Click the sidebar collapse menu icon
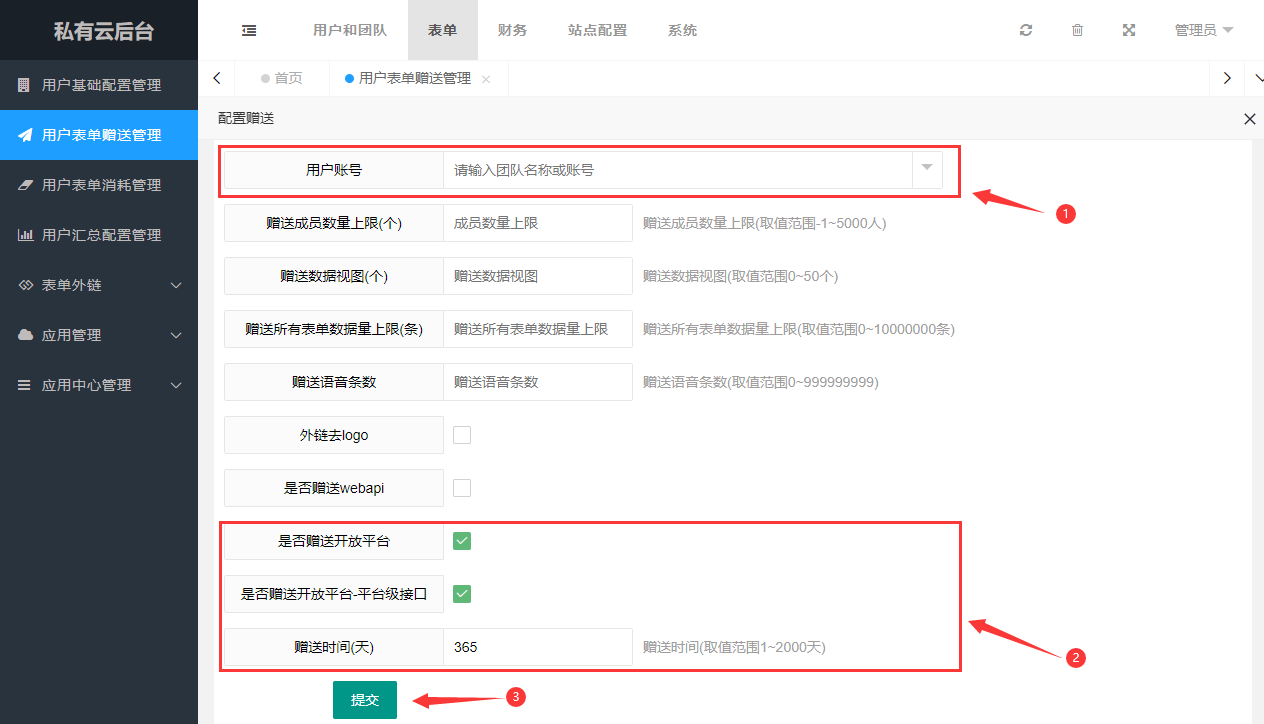 (x=249, y=30)
